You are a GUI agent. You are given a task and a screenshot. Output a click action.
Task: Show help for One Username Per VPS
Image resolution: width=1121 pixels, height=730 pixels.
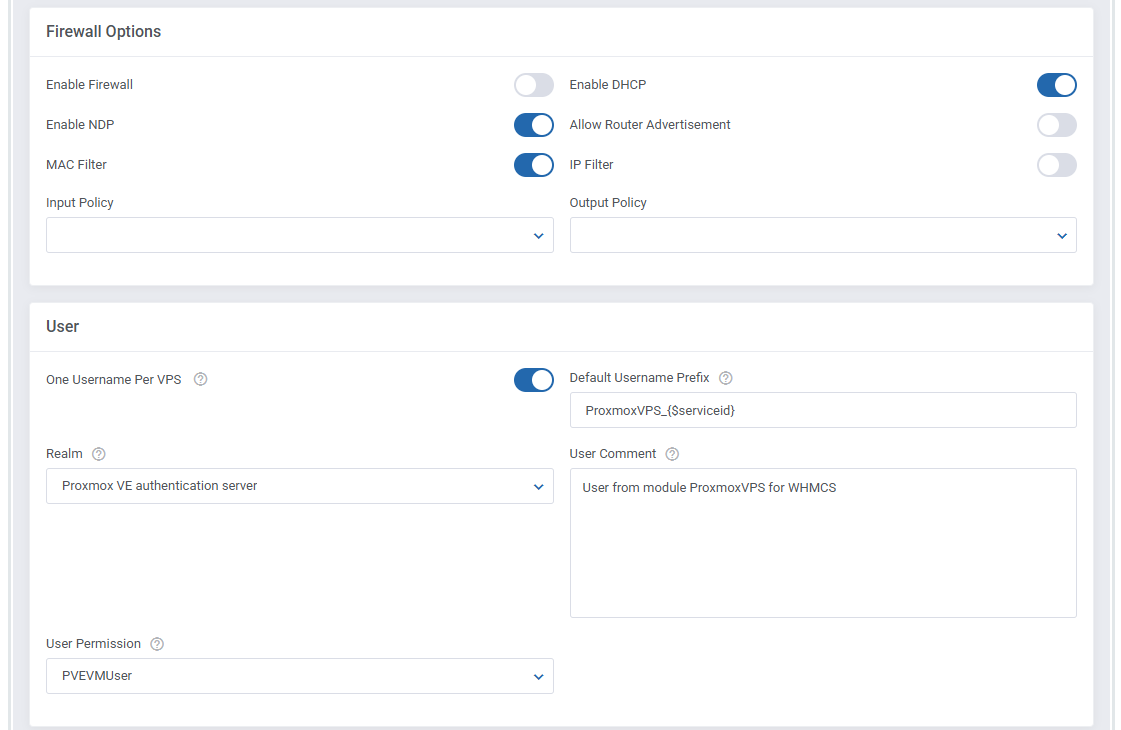tap(201, 380)
